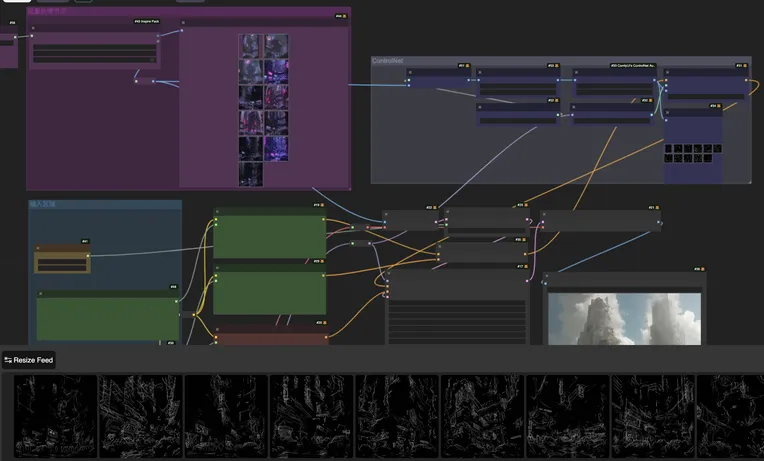Open the last single thumbnail in purple preview grid
The height and width of the screenshot is (461, 764).
coord(251,174)
